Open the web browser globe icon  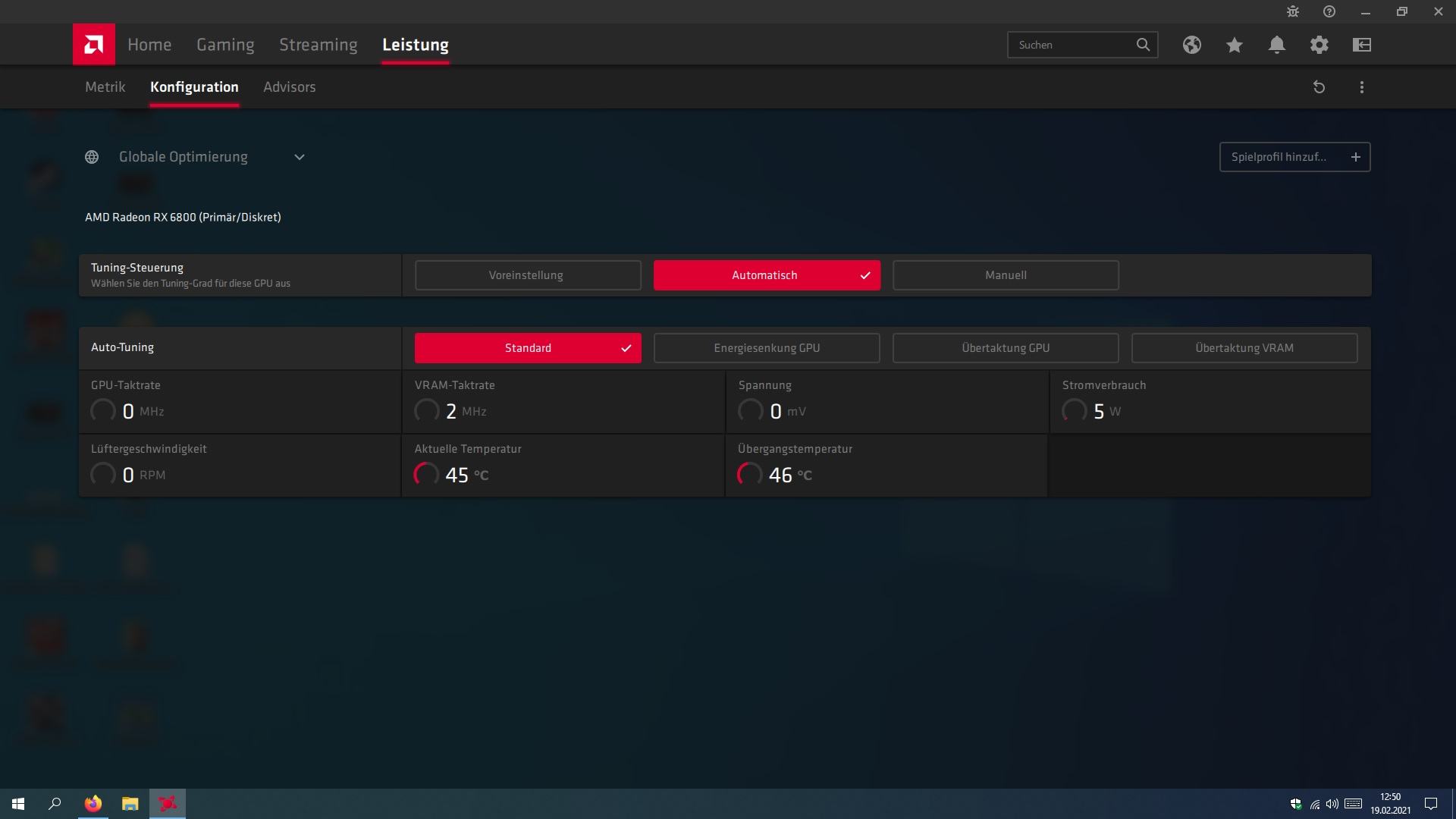coord(1192,45)
